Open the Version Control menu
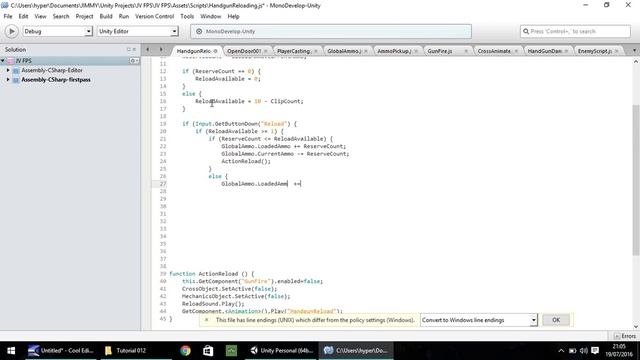The image size is (640, 360). click(154, 16)
